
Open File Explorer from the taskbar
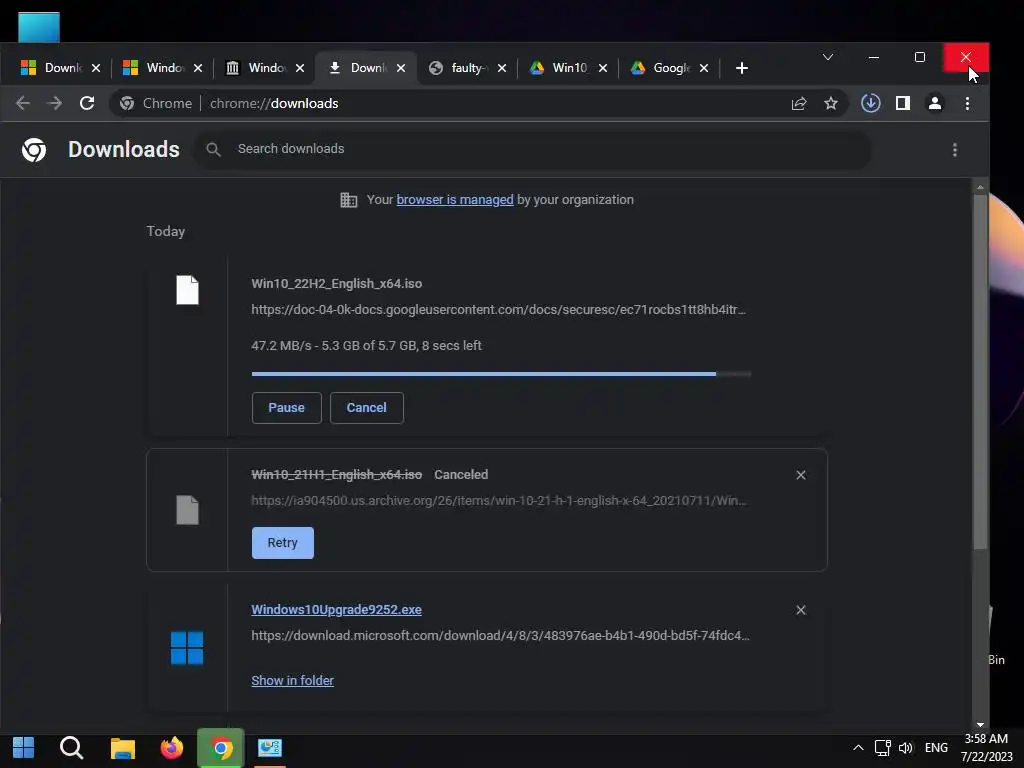(122, 748)
